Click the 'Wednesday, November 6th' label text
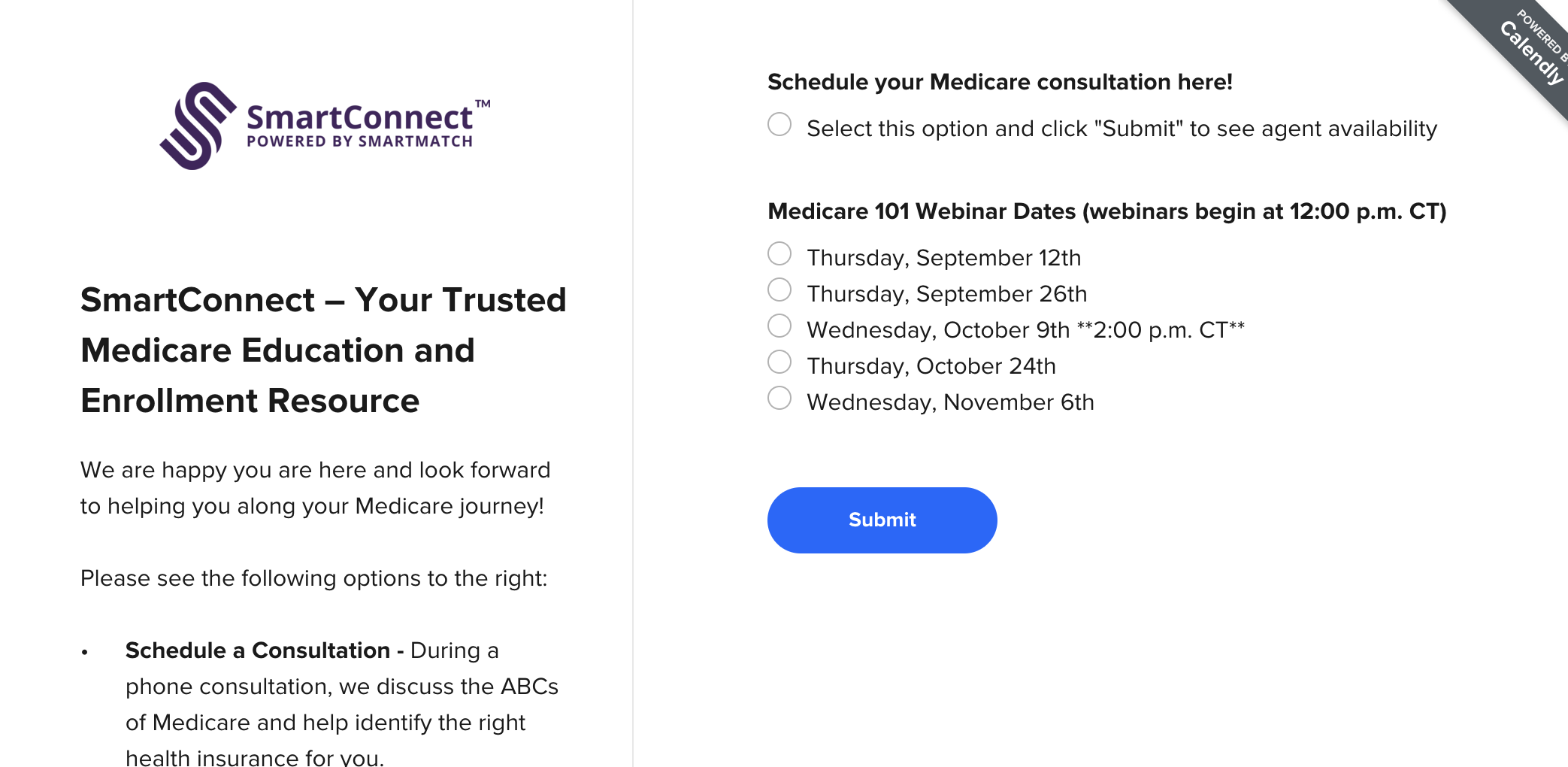1568x767 pixels. (950, 402)
